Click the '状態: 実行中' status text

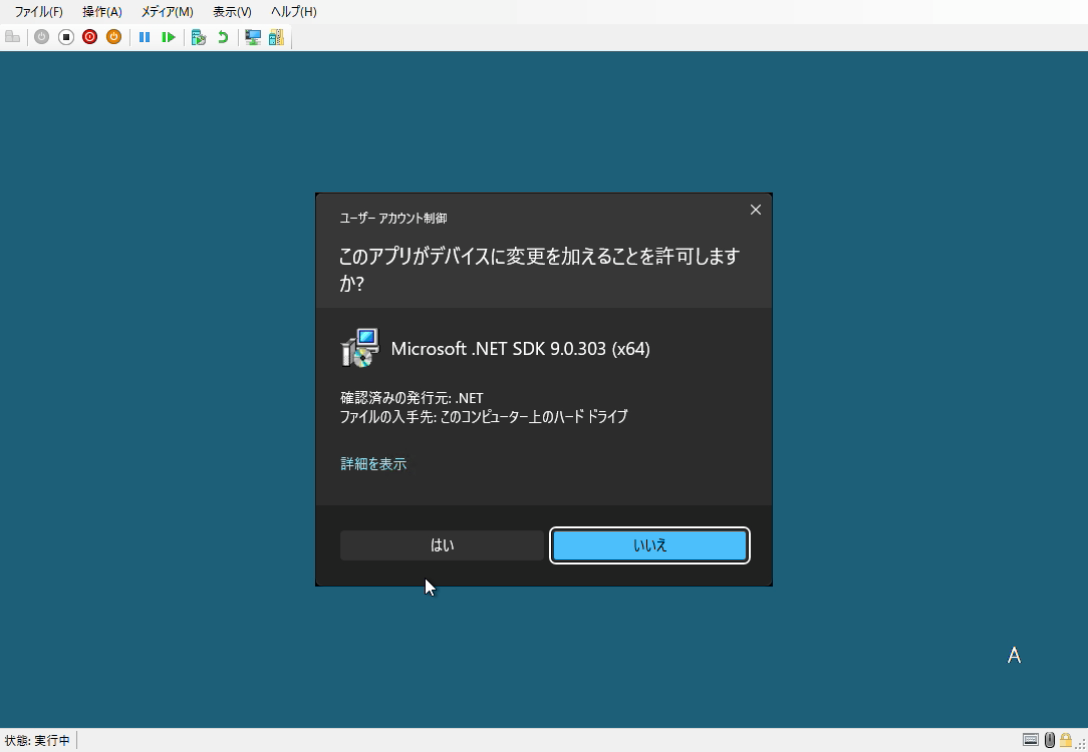[37, 740]
